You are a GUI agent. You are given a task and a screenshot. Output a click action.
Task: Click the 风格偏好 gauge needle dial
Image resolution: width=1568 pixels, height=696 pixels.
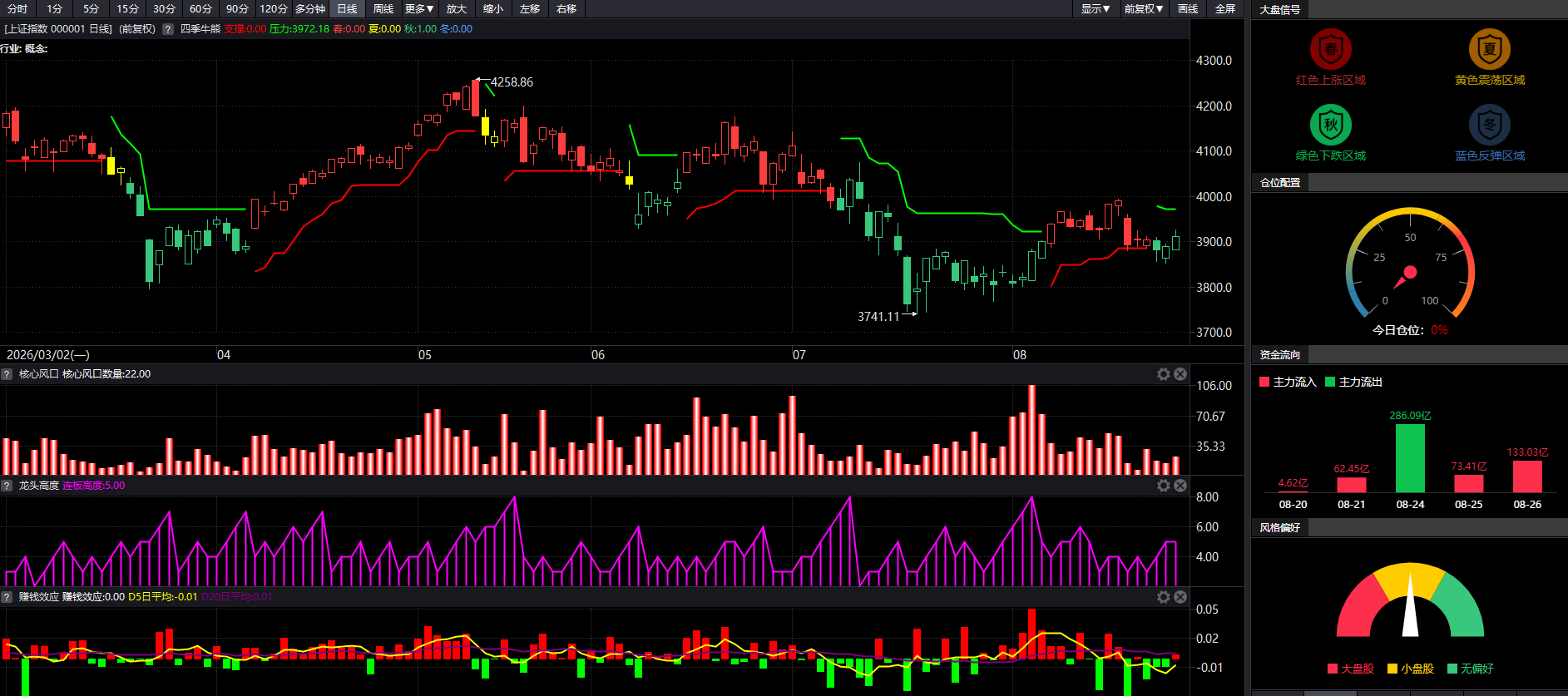pyautogui.click(x=1410, y=600)
